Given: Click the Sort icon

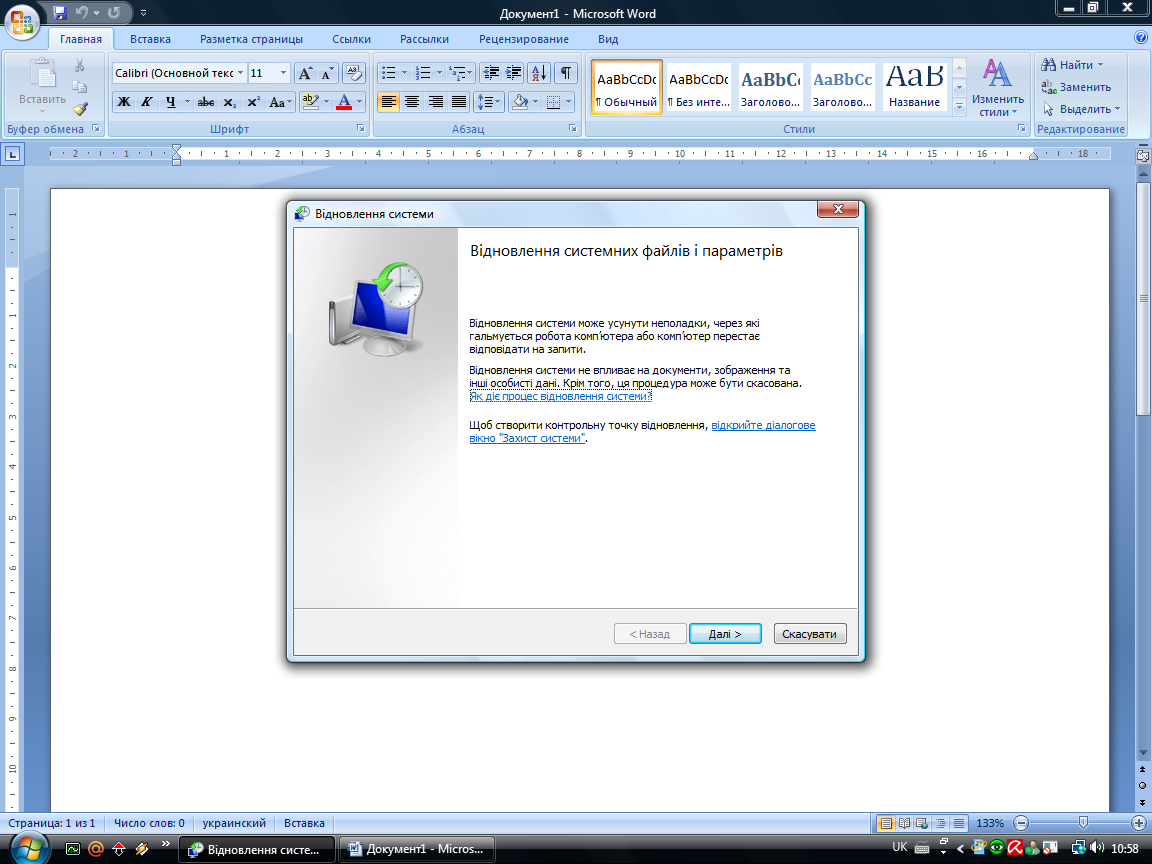Looking at the screenshot, I should tap(539, 73).
